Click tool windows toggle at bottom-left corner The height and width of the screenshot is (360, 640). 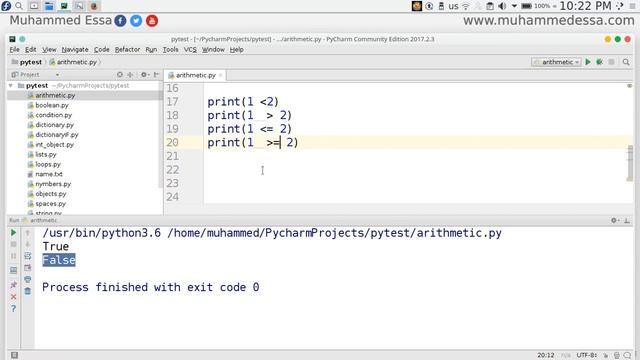pyautogui.click(x=14, y=355)
